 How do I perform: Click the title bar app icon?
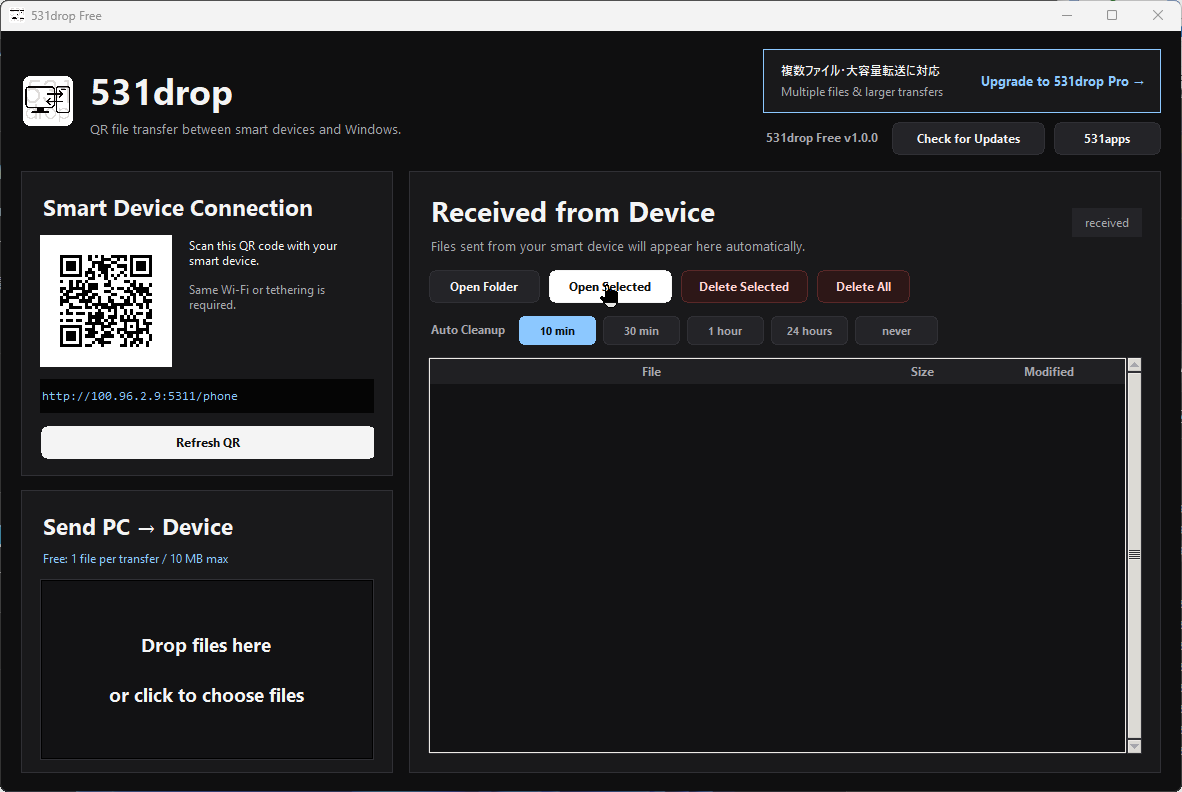(17, 15)
